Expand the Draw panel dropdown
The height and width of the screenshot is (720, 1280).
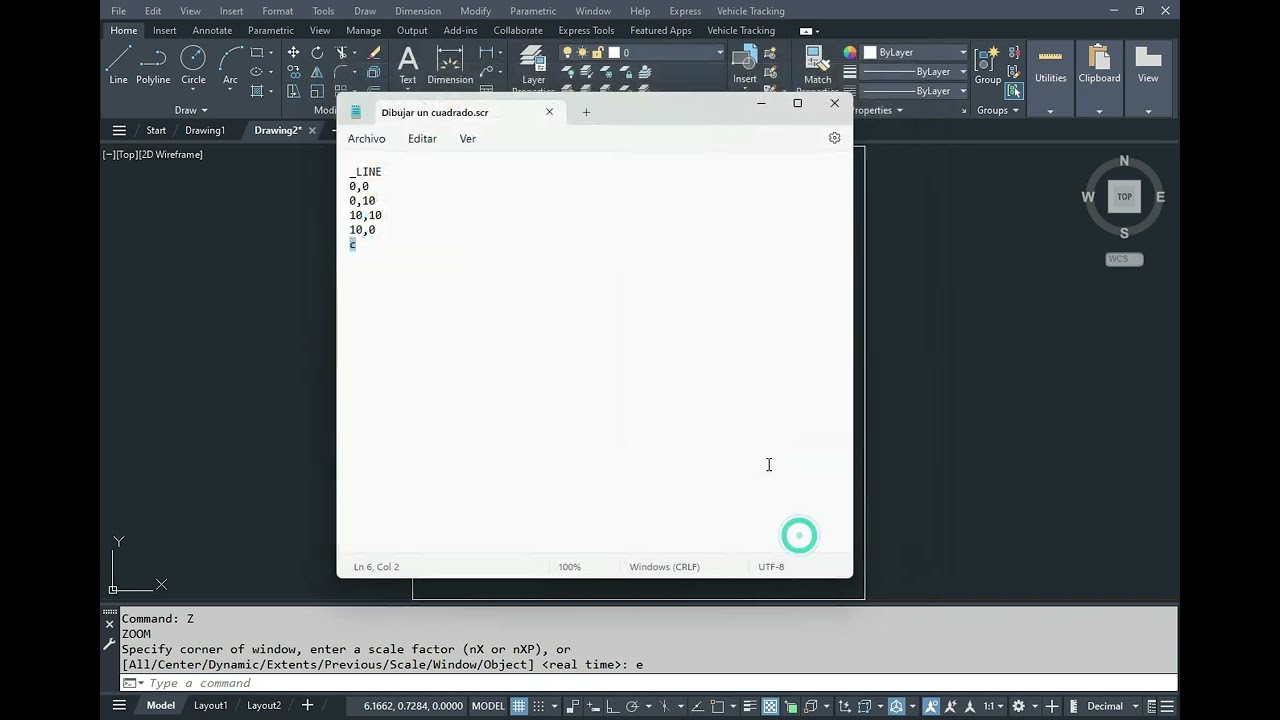(x=191, y=110)
